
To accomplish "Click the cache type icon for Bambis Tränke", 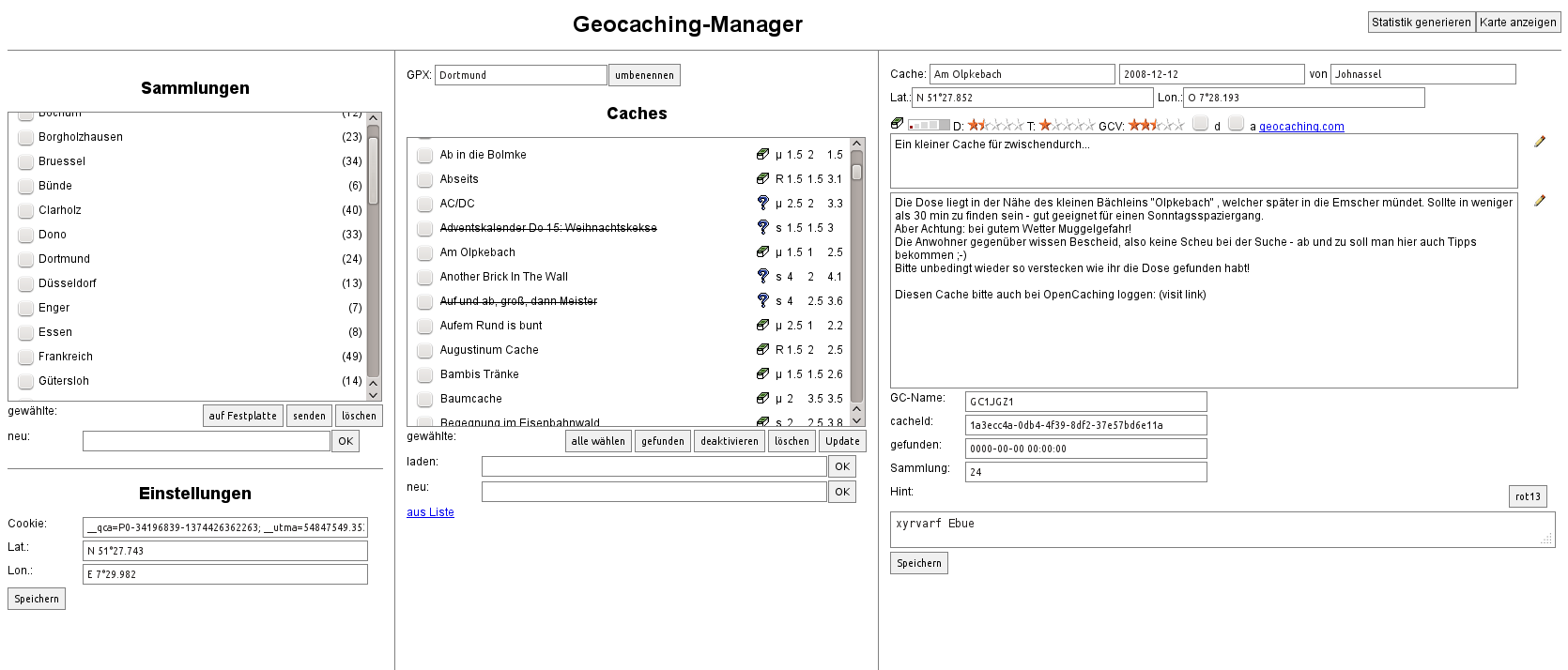I will pos(762,373).
